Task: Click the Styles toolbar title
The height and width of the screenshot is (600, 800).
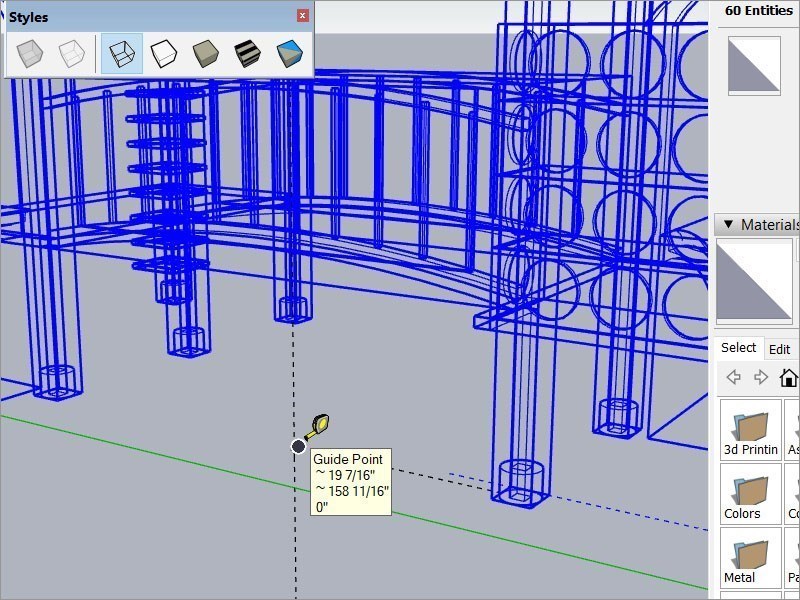Action: pos(29,17)
